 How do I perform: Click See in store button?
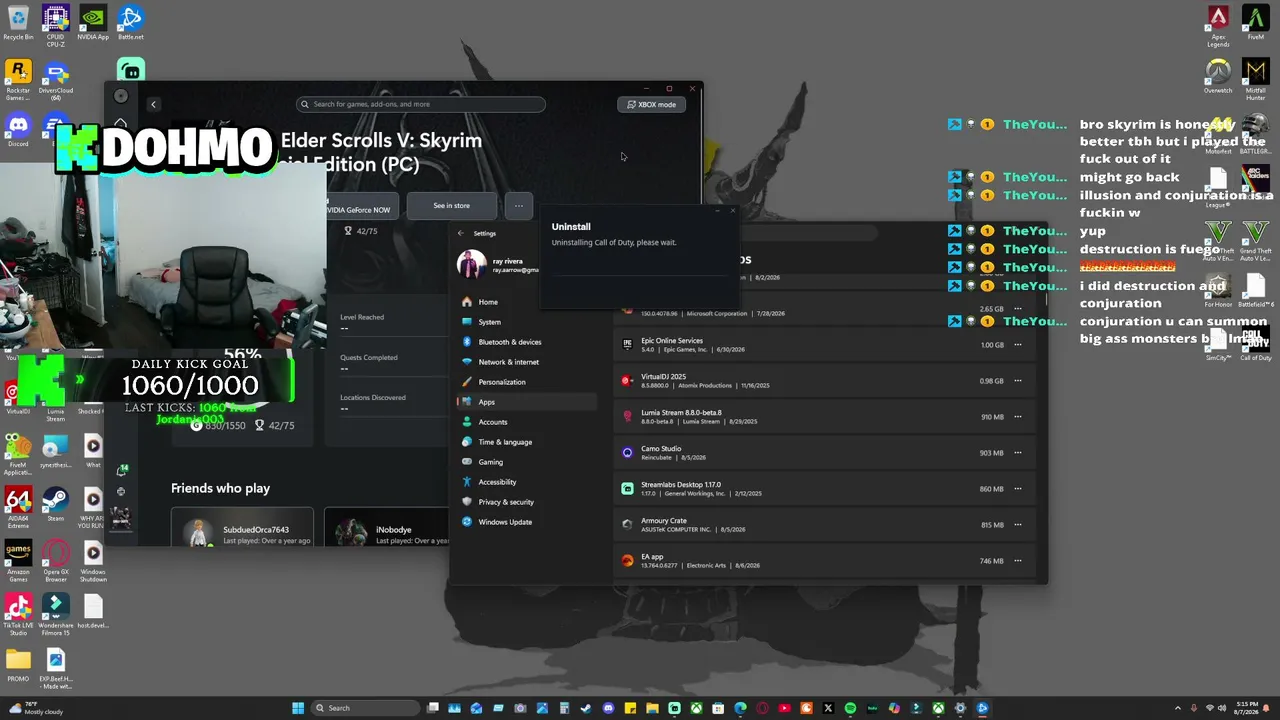451,206
